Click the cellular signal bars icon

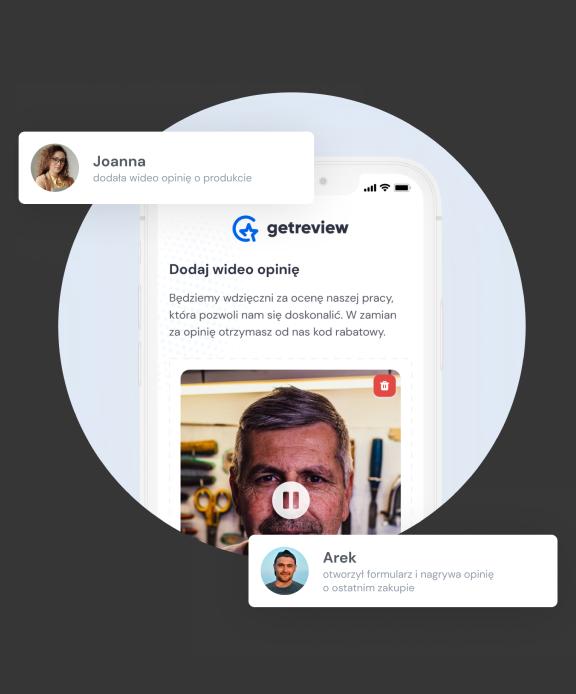[370, 189]
